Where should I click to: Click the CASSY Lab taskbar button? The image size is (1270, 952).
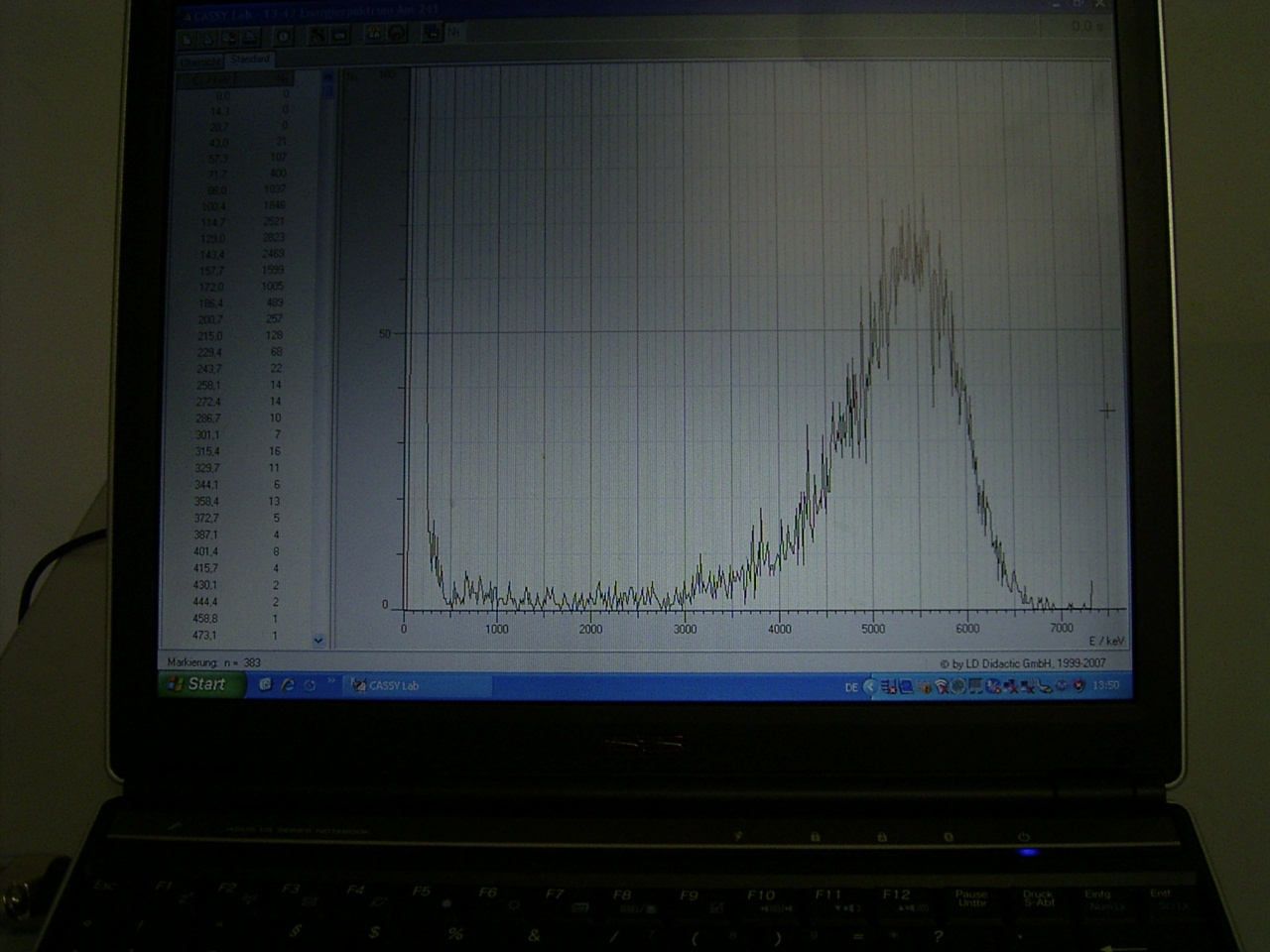click(x=417, y=685)
